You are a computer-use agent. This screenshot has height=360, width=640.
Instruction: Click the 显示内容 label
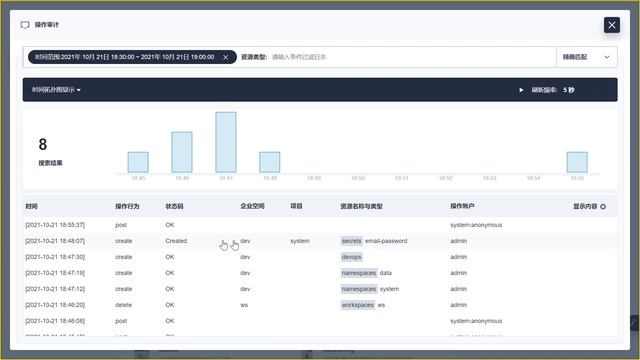[585, 207]
